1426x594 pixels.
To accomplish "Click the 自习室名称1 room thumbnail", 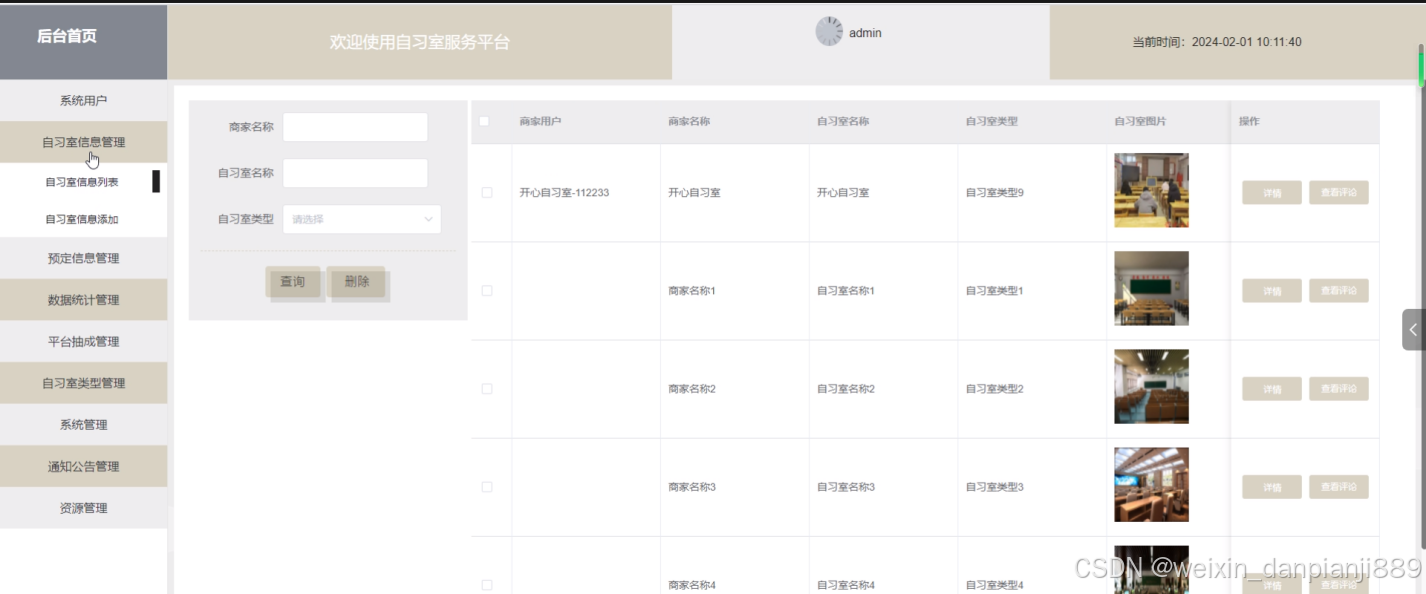I will 1151,288.
